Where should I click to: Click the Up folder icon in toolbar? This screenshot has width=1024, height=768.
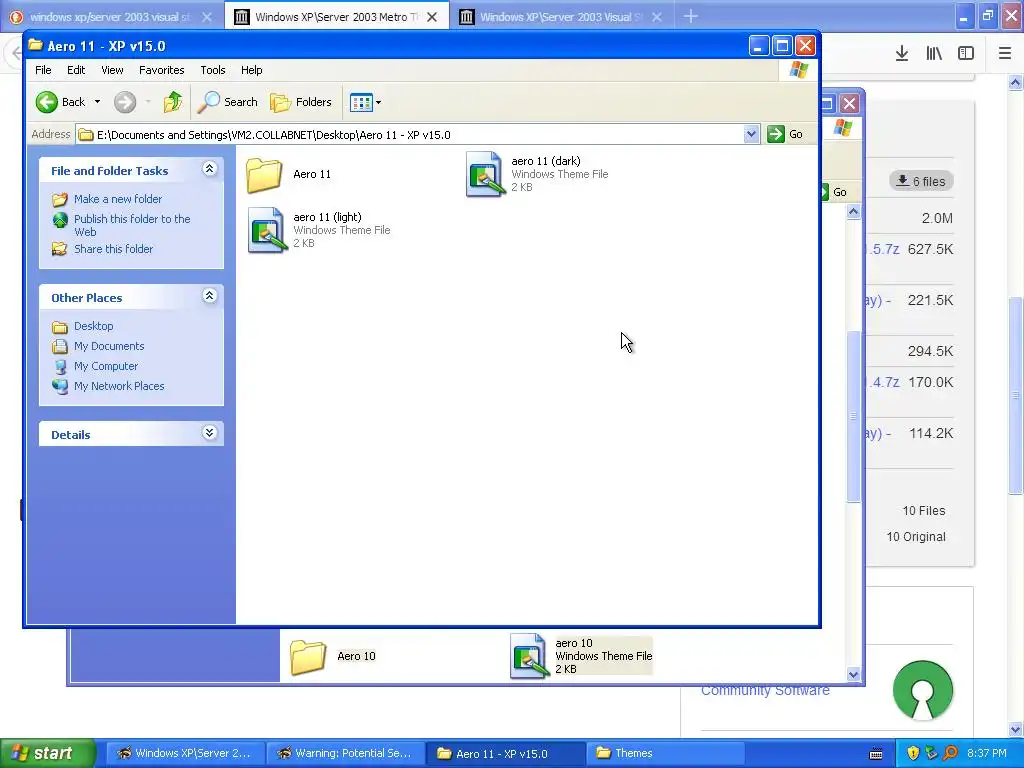[173, 102]
